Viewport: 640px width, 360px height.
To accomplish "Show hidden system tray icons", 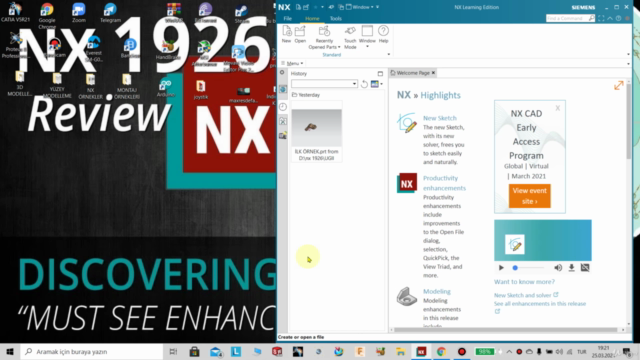I will coord(509,351).
